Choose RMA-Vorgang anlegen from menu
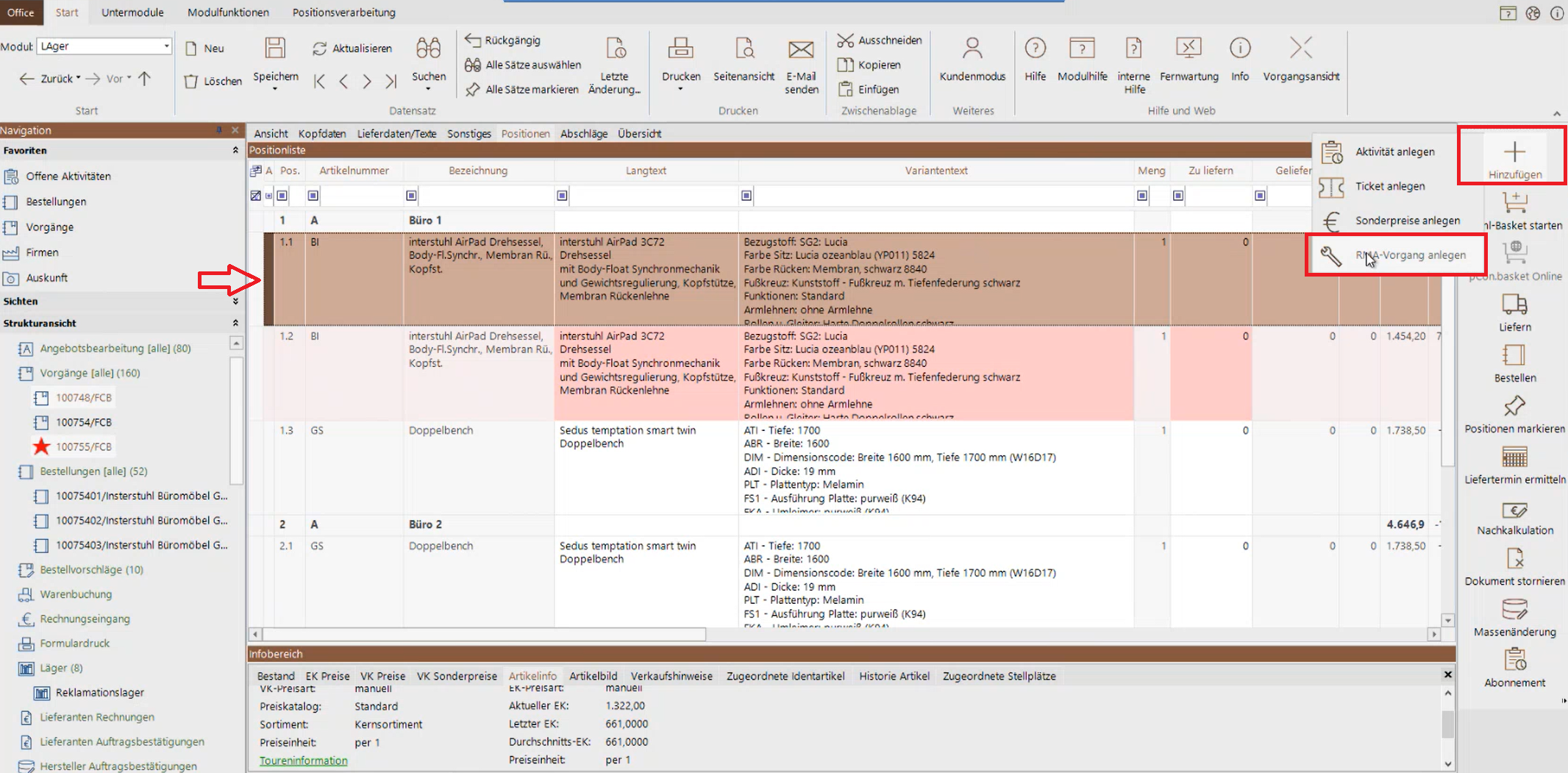 pyautogui.click(x=1410, y=255)
